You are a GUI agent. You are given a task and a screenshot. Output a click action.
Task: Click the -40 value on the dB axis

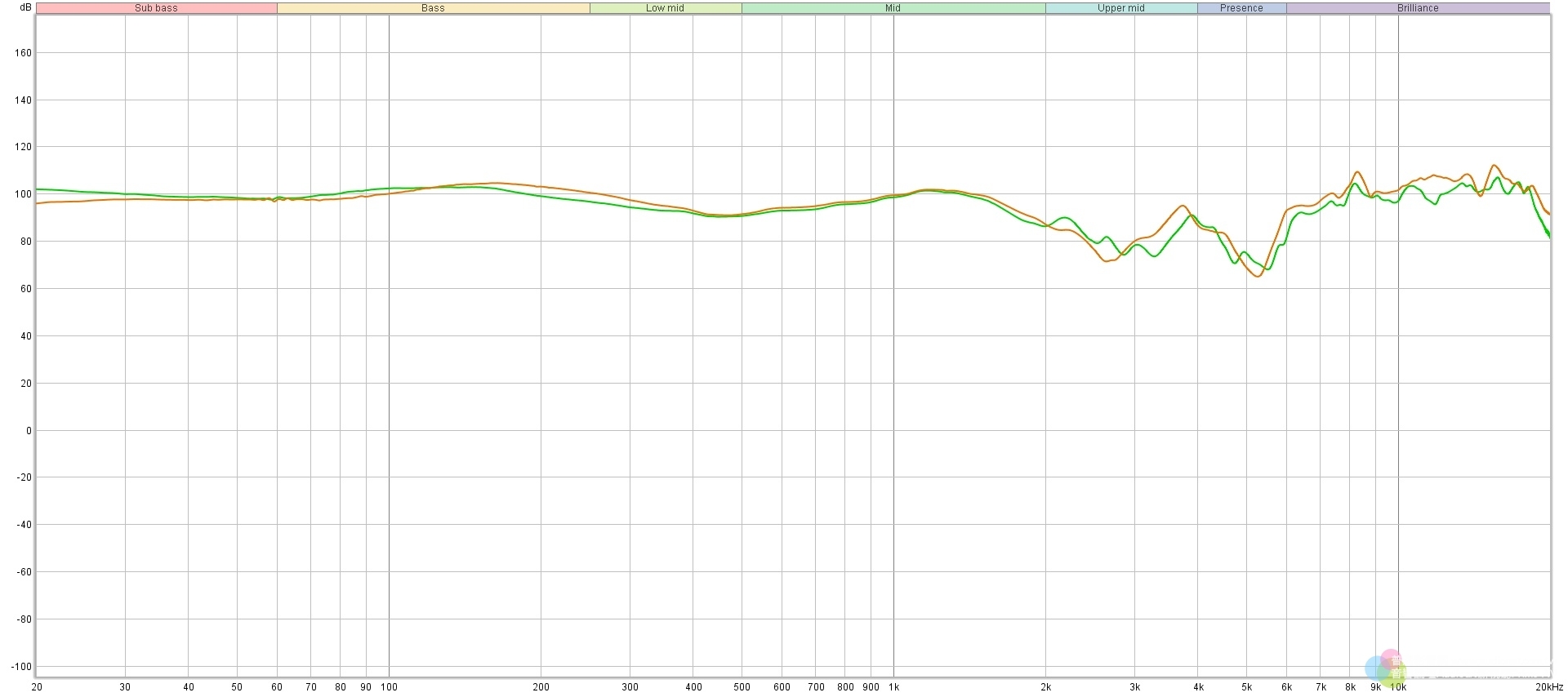tap(23, 525)
